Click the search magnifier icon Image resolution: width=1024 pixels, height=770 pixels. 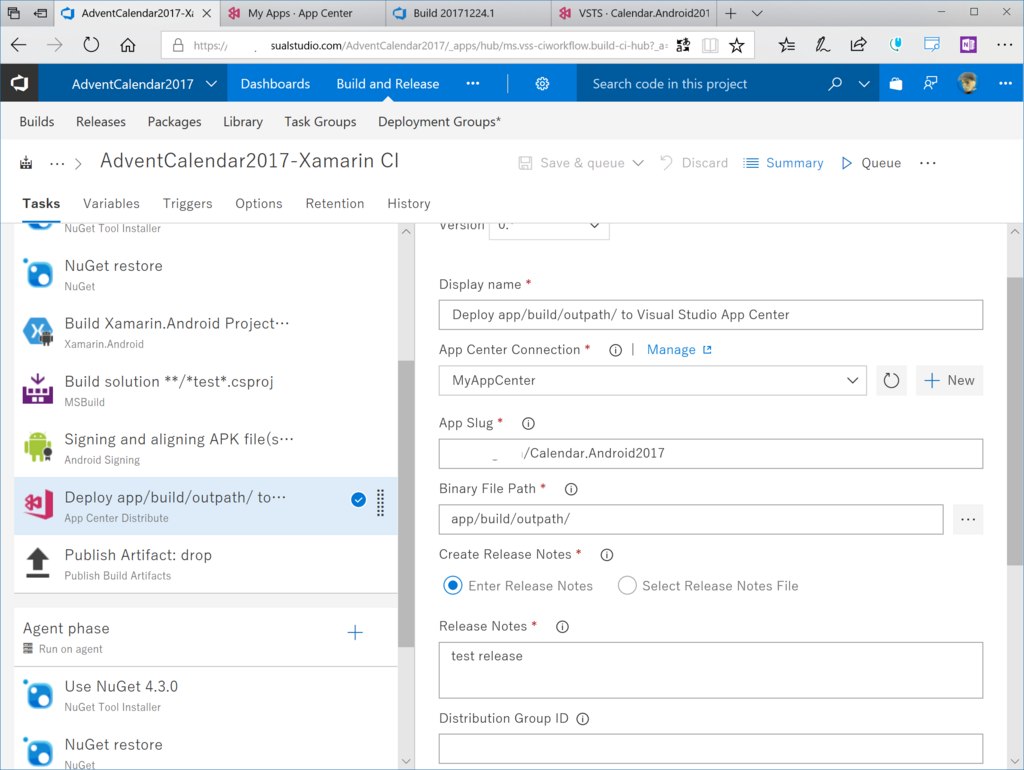(x=835, y=84)
